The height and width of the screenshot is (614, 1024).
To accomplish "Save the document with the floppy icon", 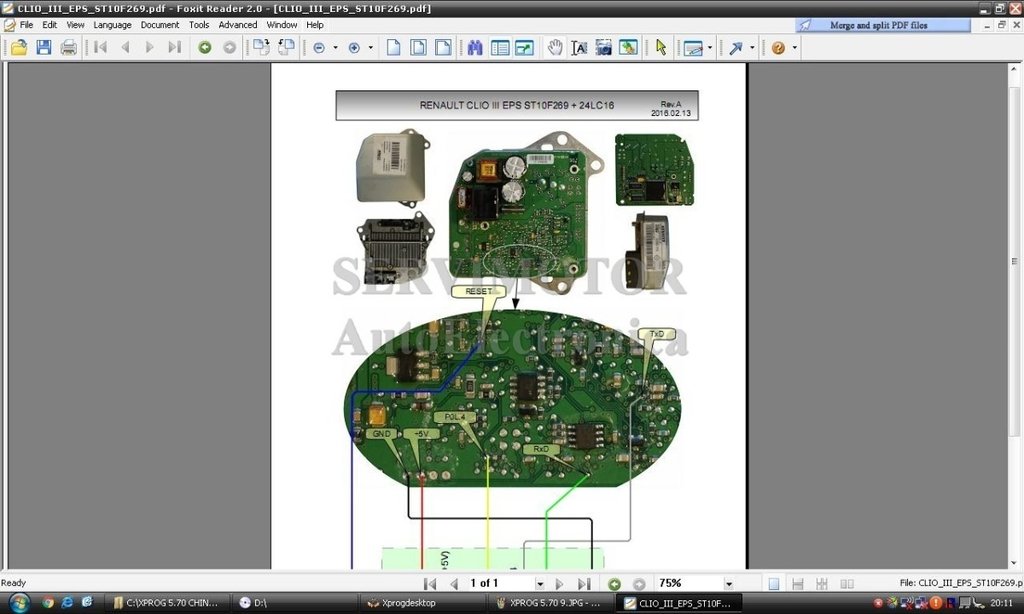I will tap(44, 48).
